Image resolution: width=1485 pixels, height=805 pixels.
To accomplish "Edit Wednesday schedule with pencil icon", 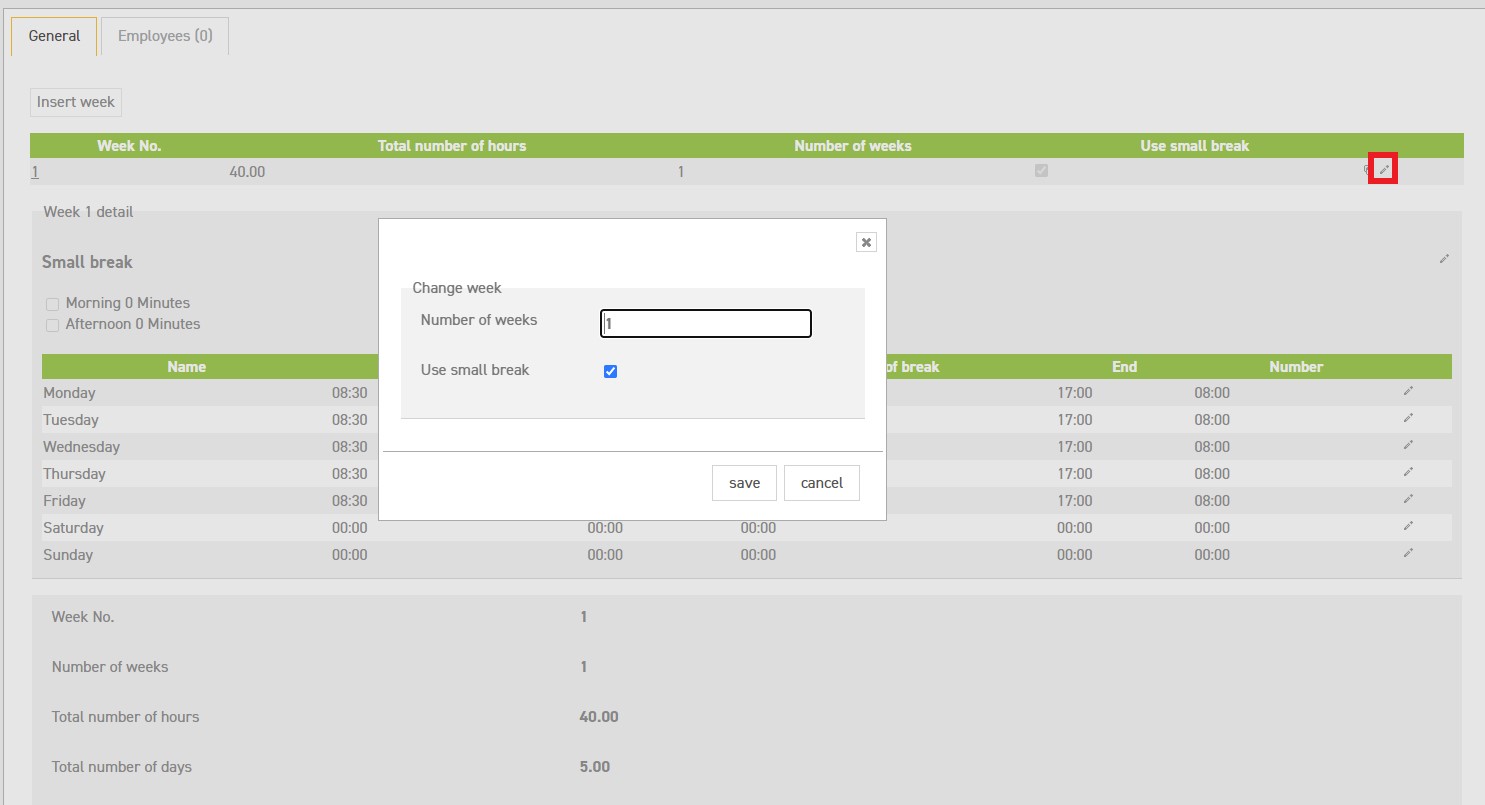I will [x=1408, y=445].
